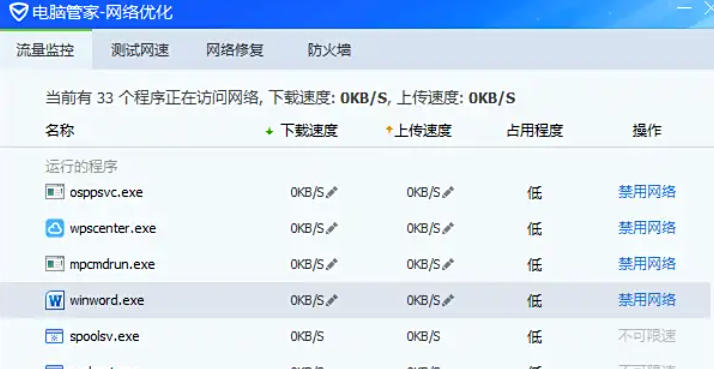Screen dimensions: 714x369
Task: Select the osppsvc.exe row name
Action: pyautogui.click(x=106, y=192)
